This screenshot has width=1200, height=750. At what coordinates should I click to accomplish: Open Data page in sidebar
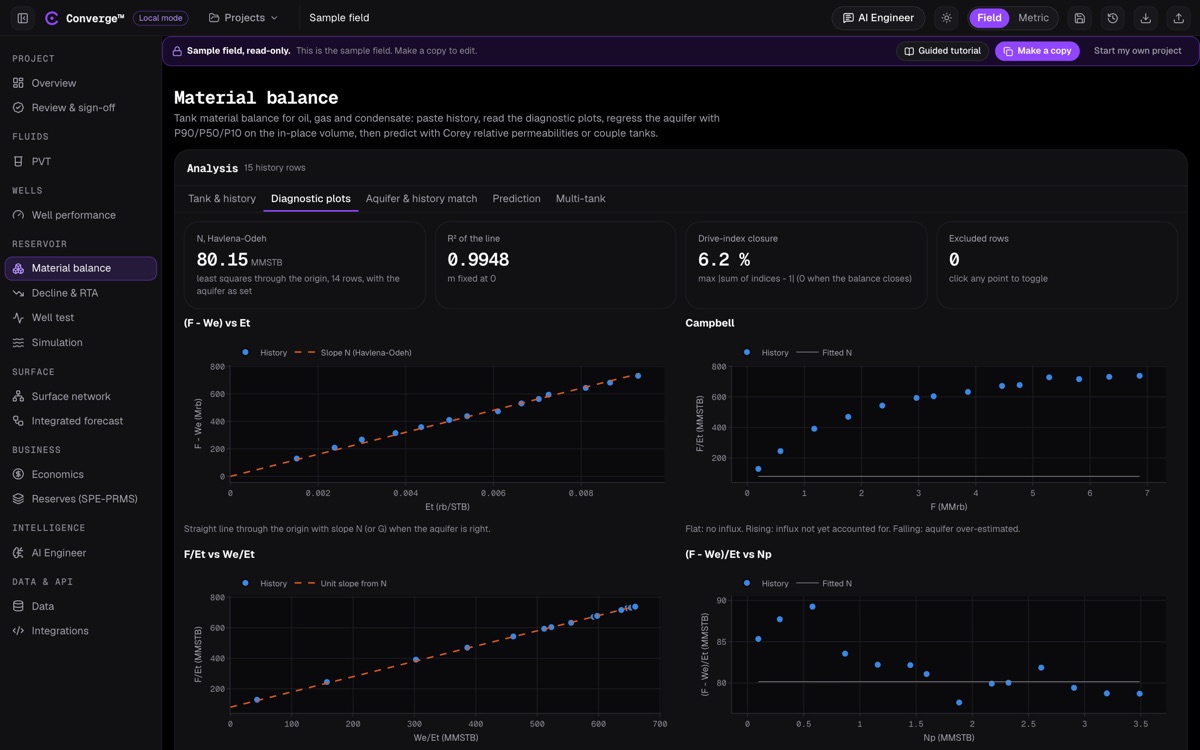click(81, 606)
